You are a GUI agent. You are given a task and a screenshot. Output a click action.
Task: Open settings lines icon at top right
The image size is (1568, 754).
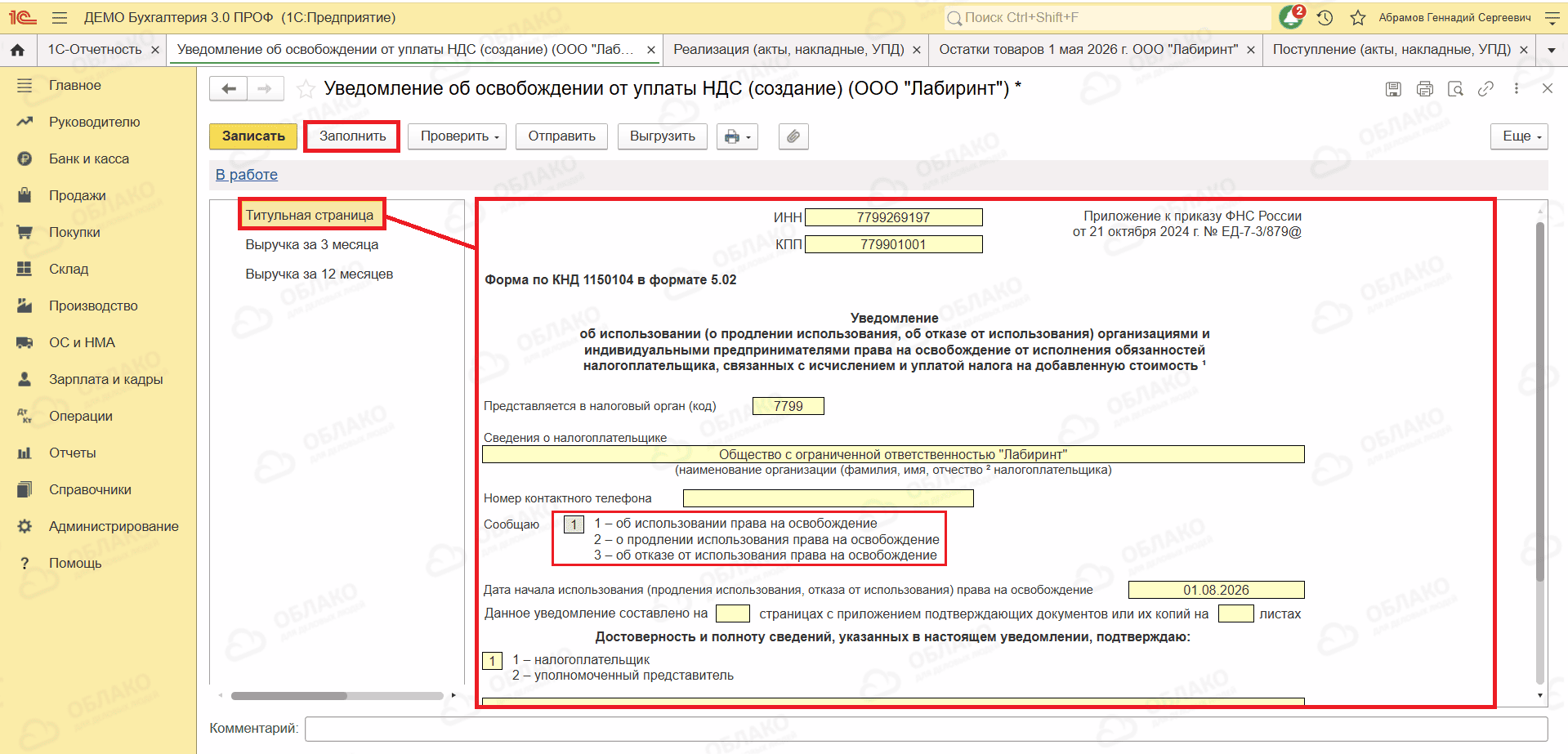tap(1552, 17)
